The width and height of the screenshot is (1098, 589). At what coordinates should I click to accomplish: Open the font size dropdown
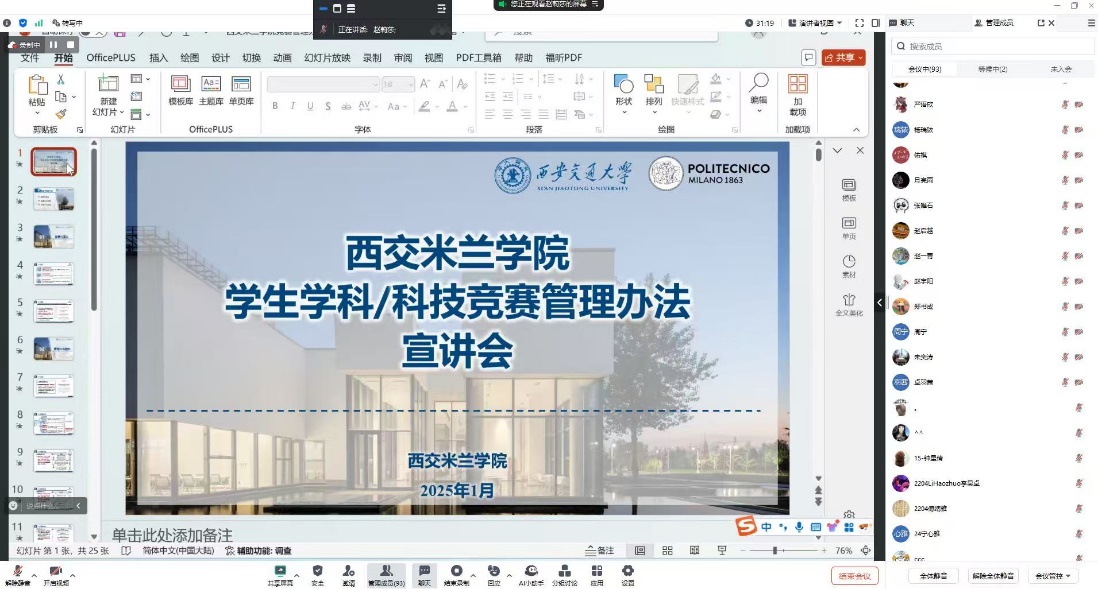409,85
